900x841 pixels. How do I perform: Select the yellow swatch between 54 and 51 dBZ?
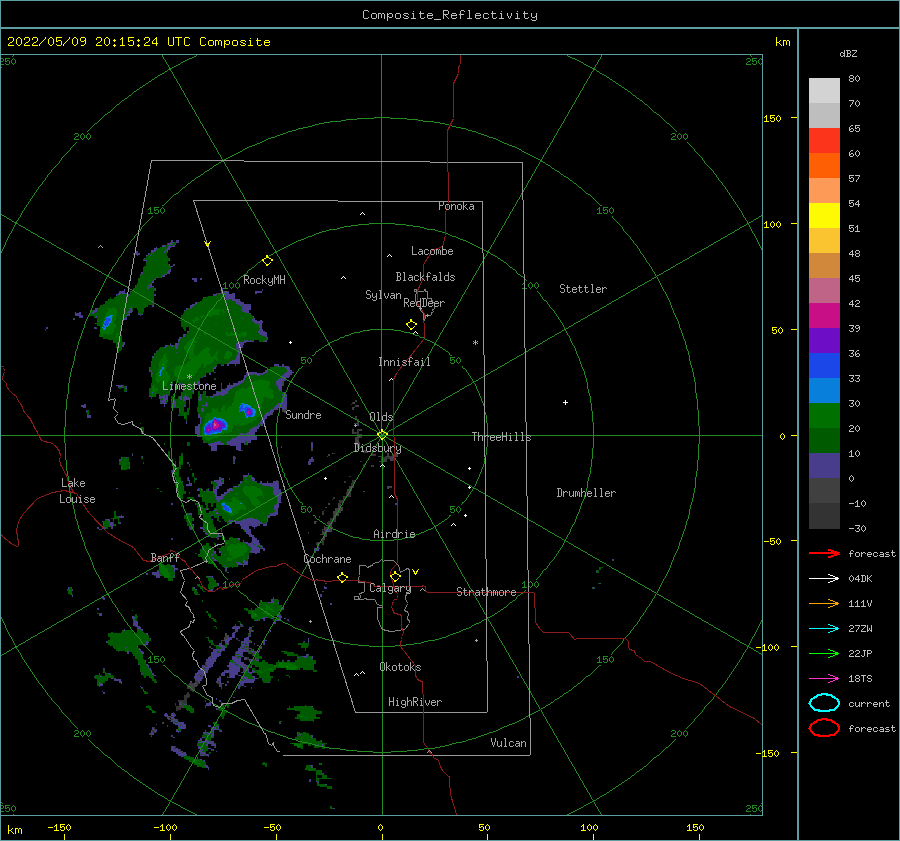pyautogui.click(x=824, y=216)
